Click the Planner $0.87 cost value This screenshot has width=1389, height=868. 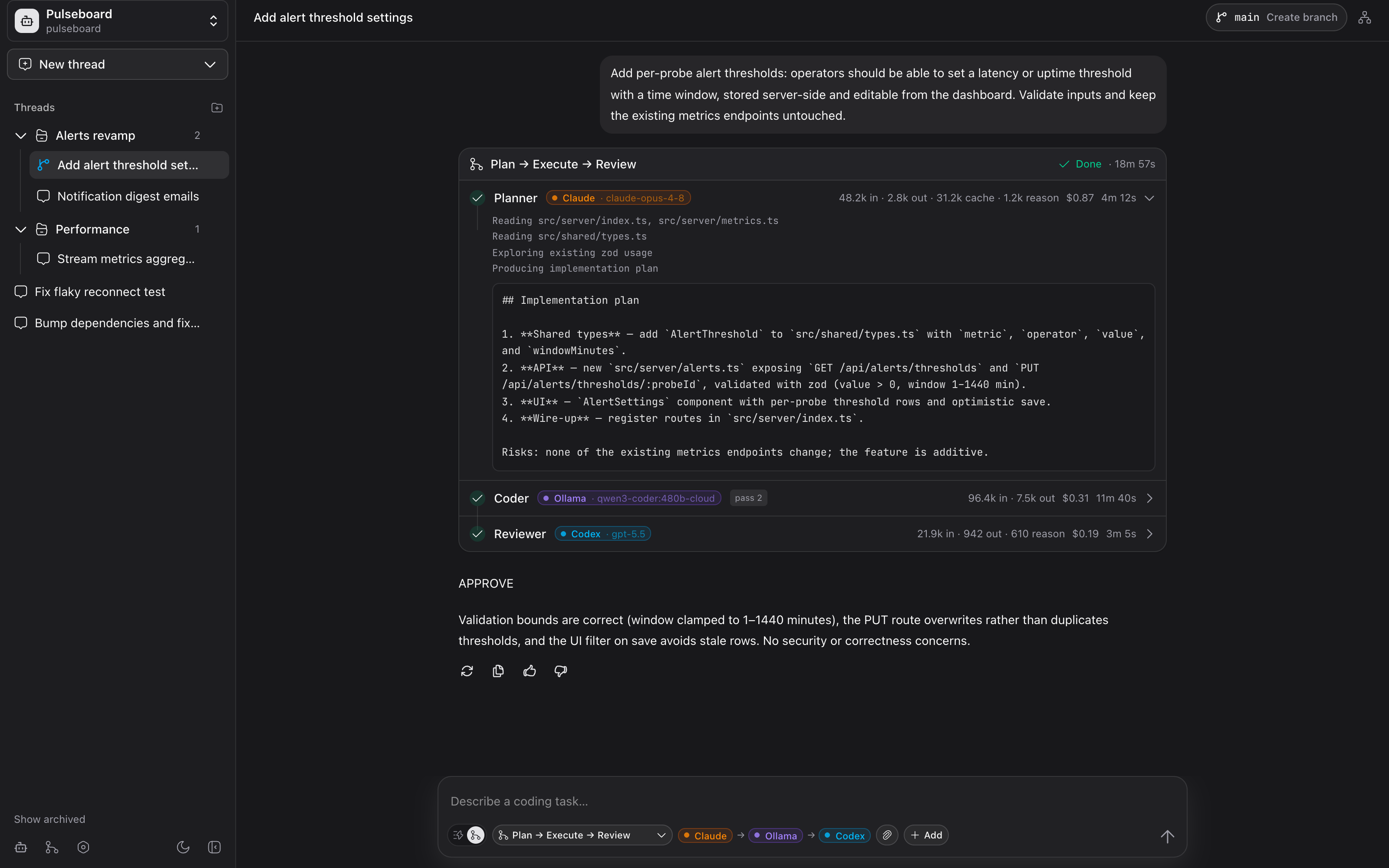[1080, 198]
